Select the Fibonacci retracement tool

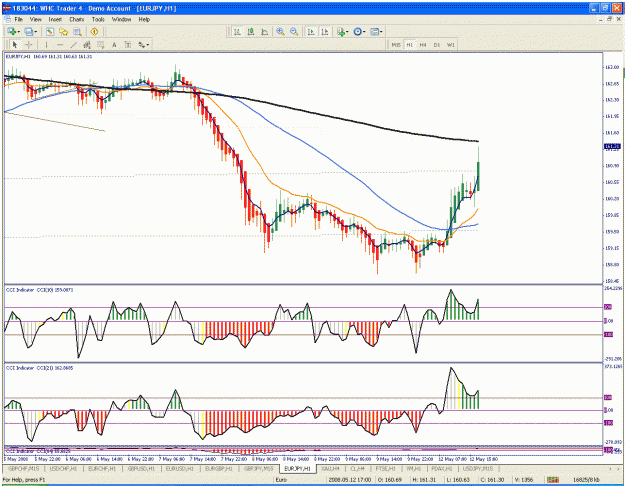point(101,45)
